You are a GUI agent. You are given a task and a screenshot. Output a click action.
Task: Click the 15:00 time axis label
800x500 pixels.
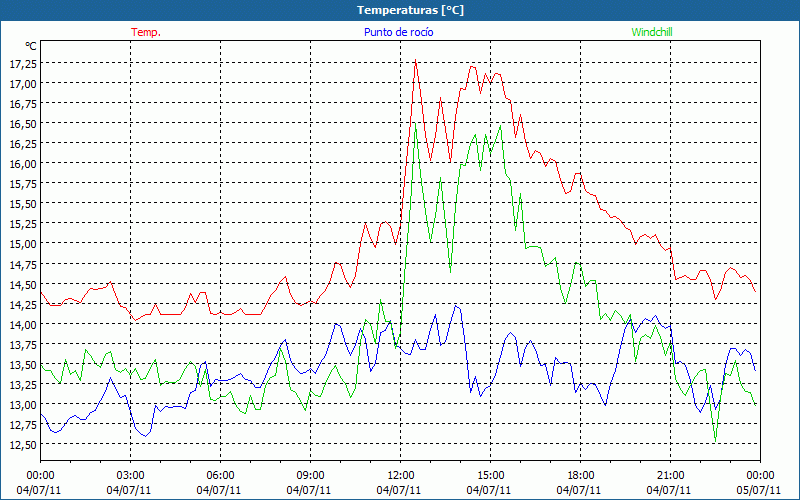coord(490,475)
